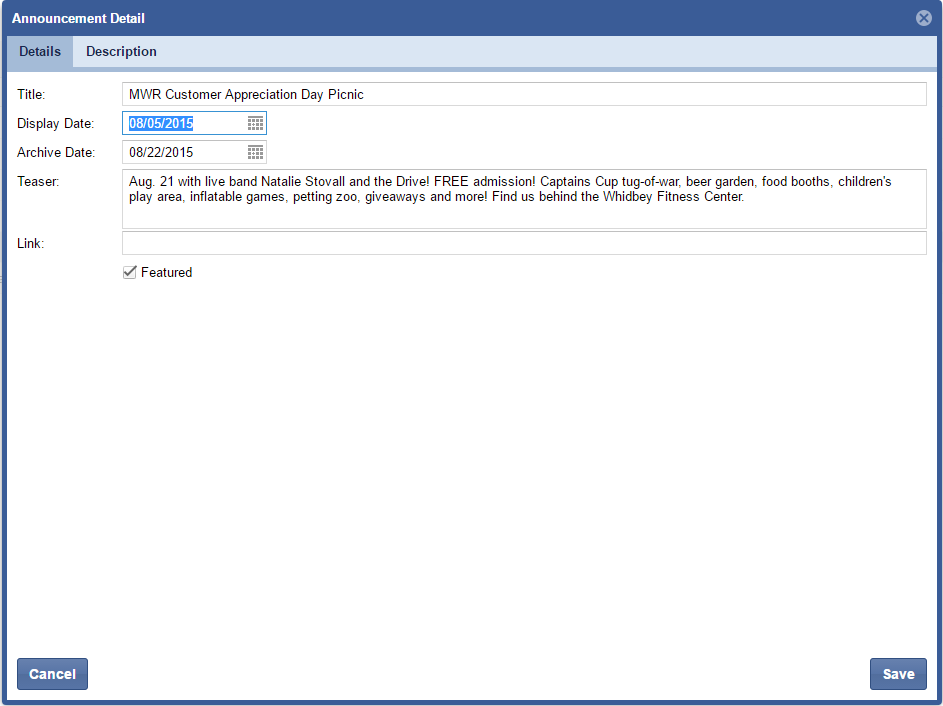Uncheck the Featured checkbox
The height and width of the screenshot is (706, 943).
(x=129, y=272)
